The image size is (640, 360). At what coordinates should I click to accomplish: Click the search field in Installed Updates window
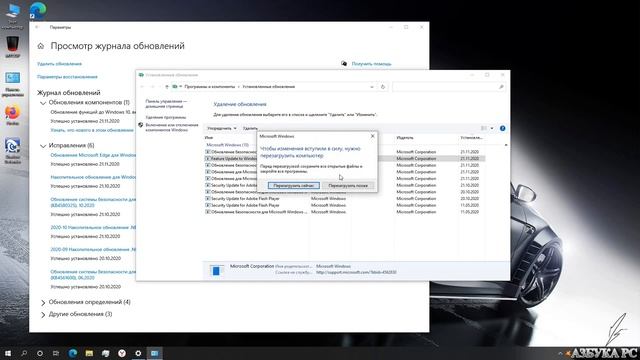pyautogui.click(x=449, y=87)
